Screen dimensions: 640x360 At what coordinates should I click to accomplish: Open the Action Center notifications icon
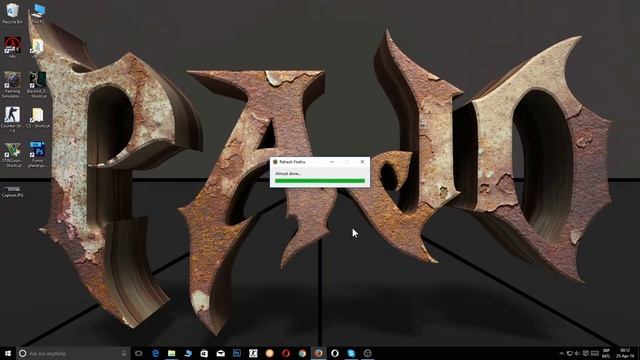coord(586,353)
